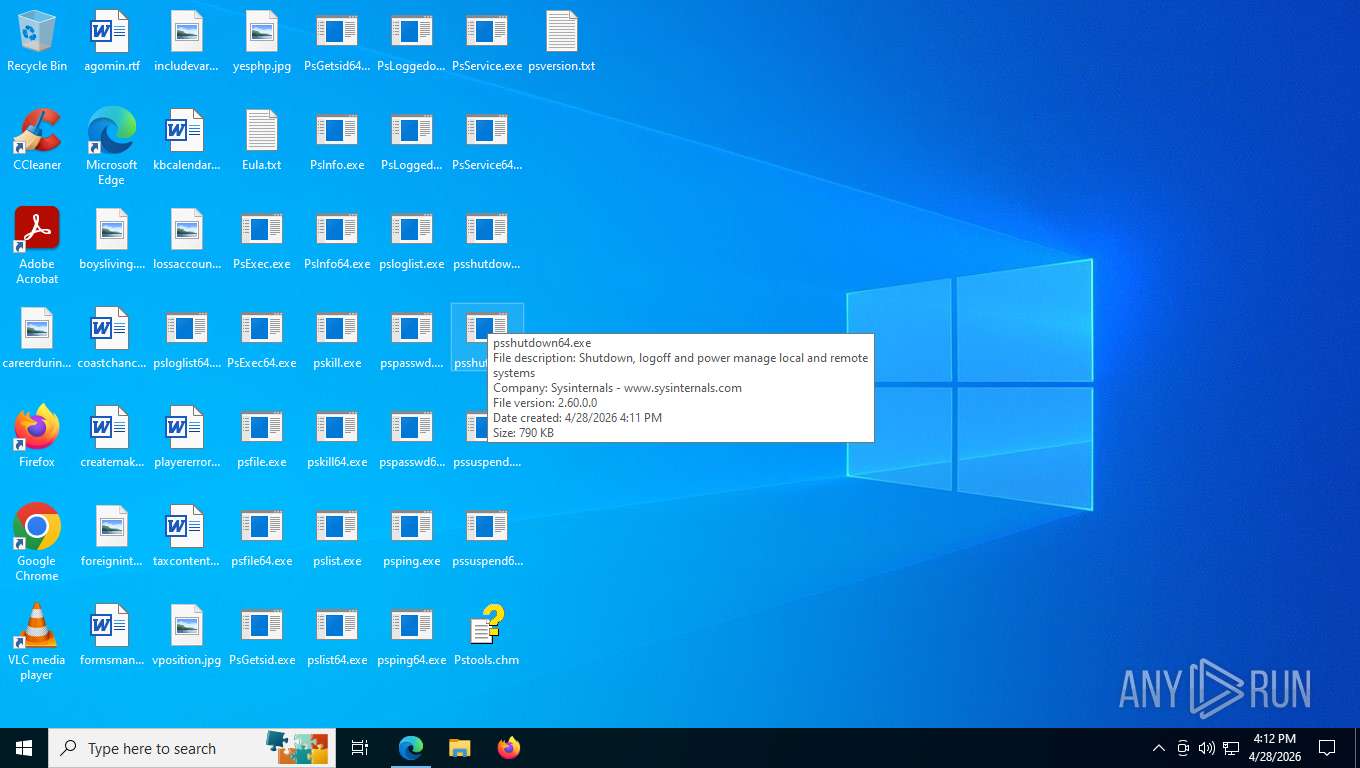Select the taxcontent Word document
The image size is (1360, 768).
click(187, 537)
